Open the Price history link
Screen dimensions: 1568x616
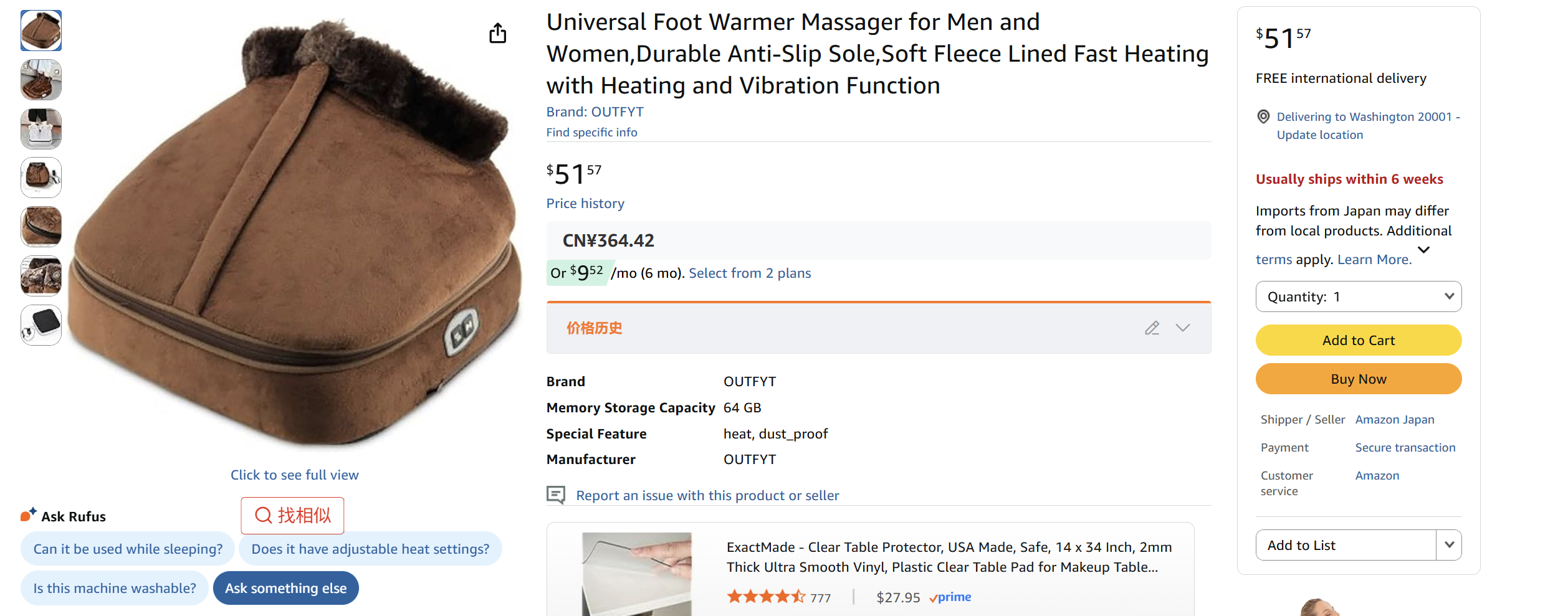click(x=585, y=203)
